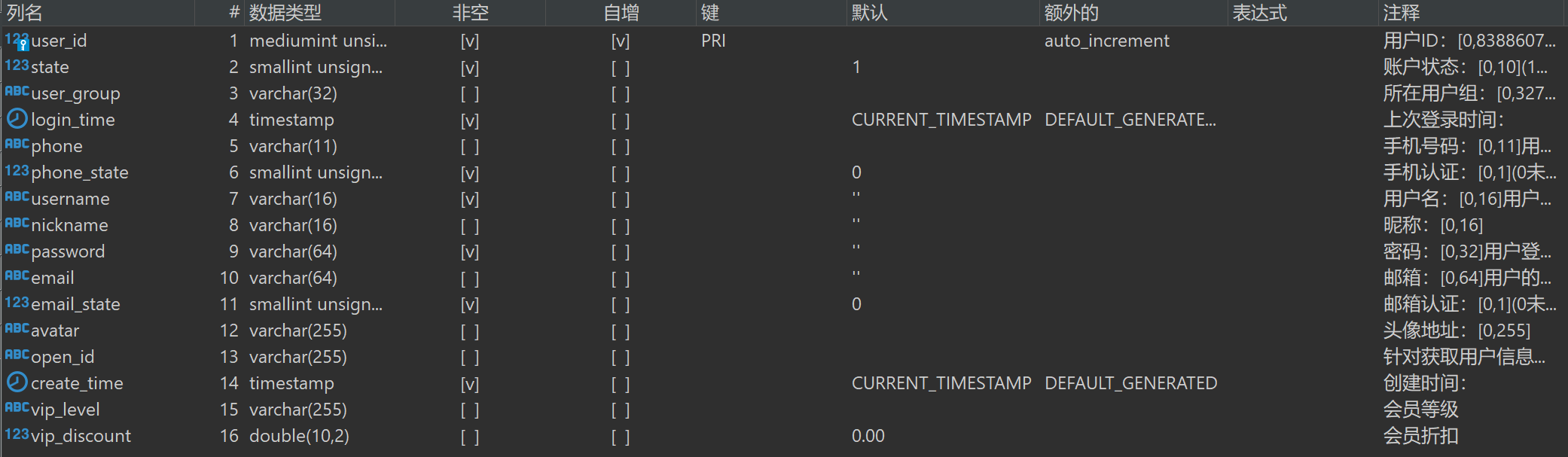Click the numeric type icon beside phone_state
This screenshot has width=1568, height=457.
(17, 172)
